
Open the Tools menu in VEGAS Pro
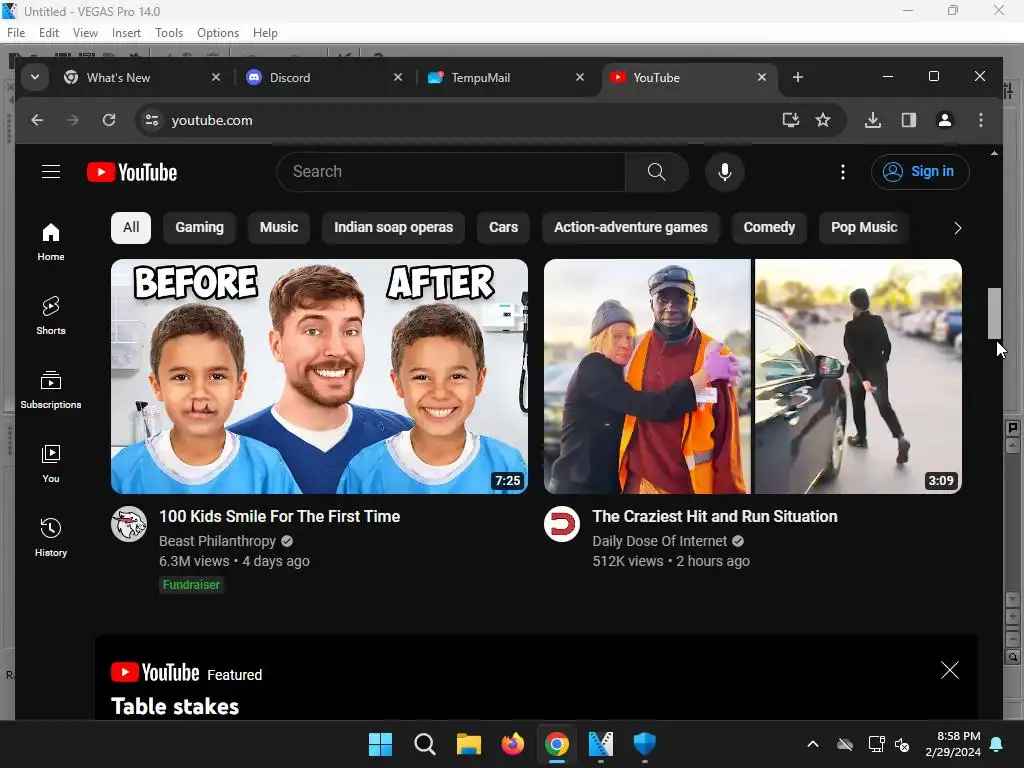169,33
